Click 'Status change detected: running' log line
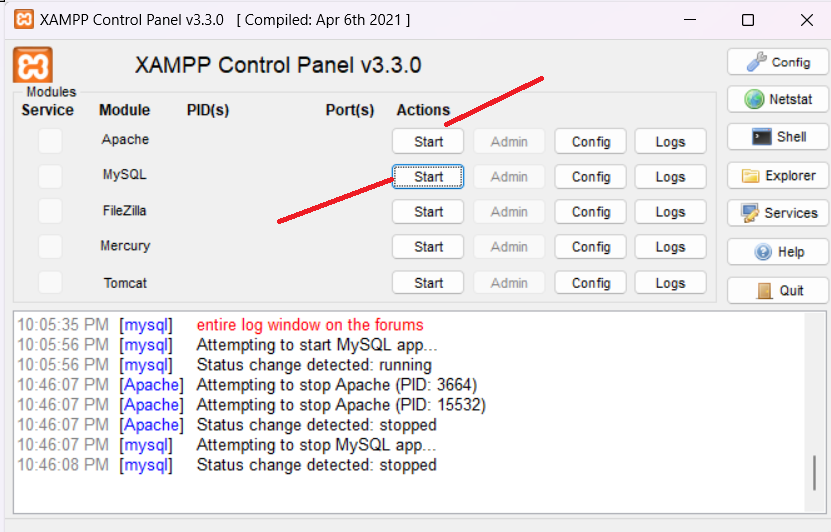831x532 pixels. tap(314, 365)
